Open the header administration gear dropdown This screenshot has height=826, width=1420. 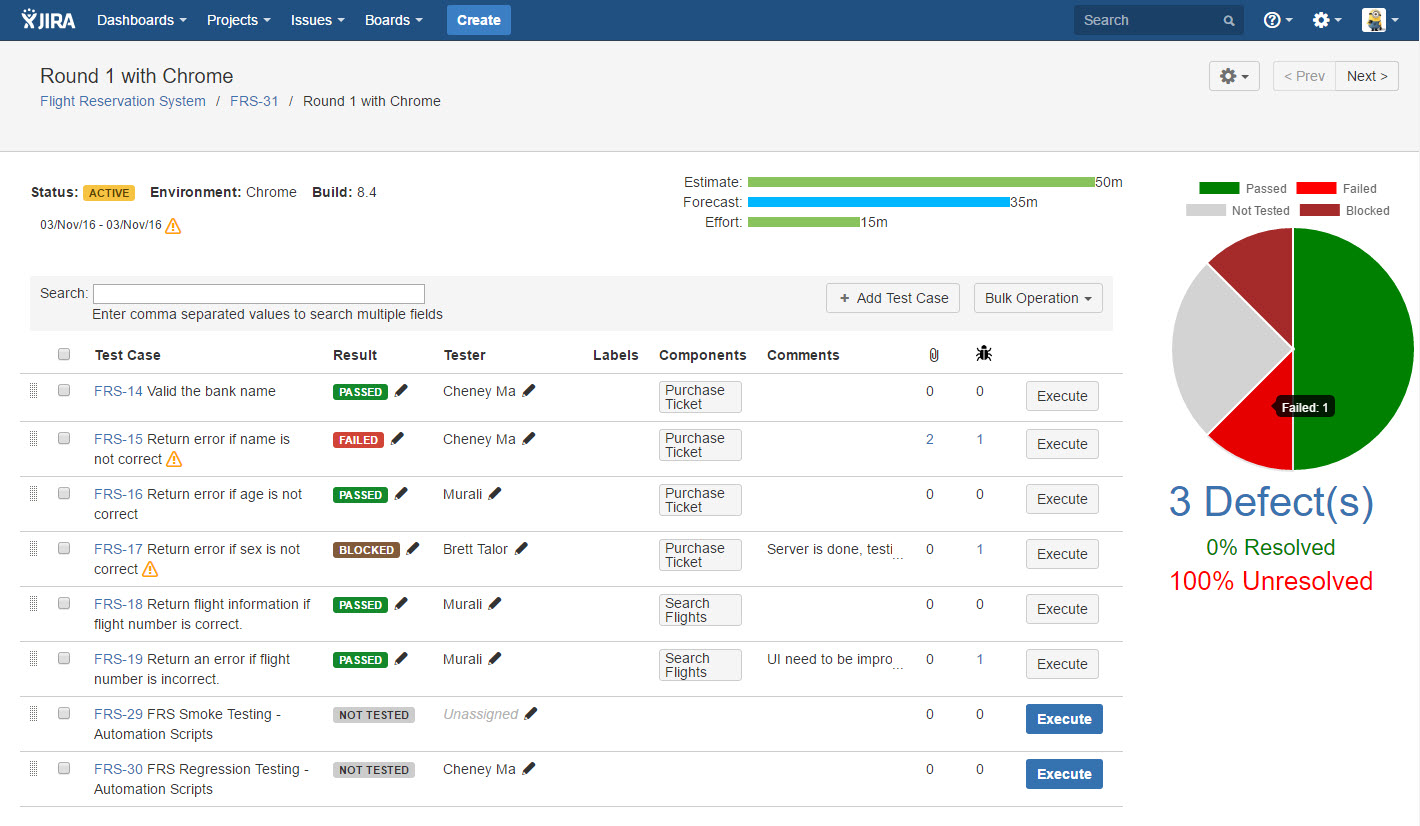(x=1327, y=20)
